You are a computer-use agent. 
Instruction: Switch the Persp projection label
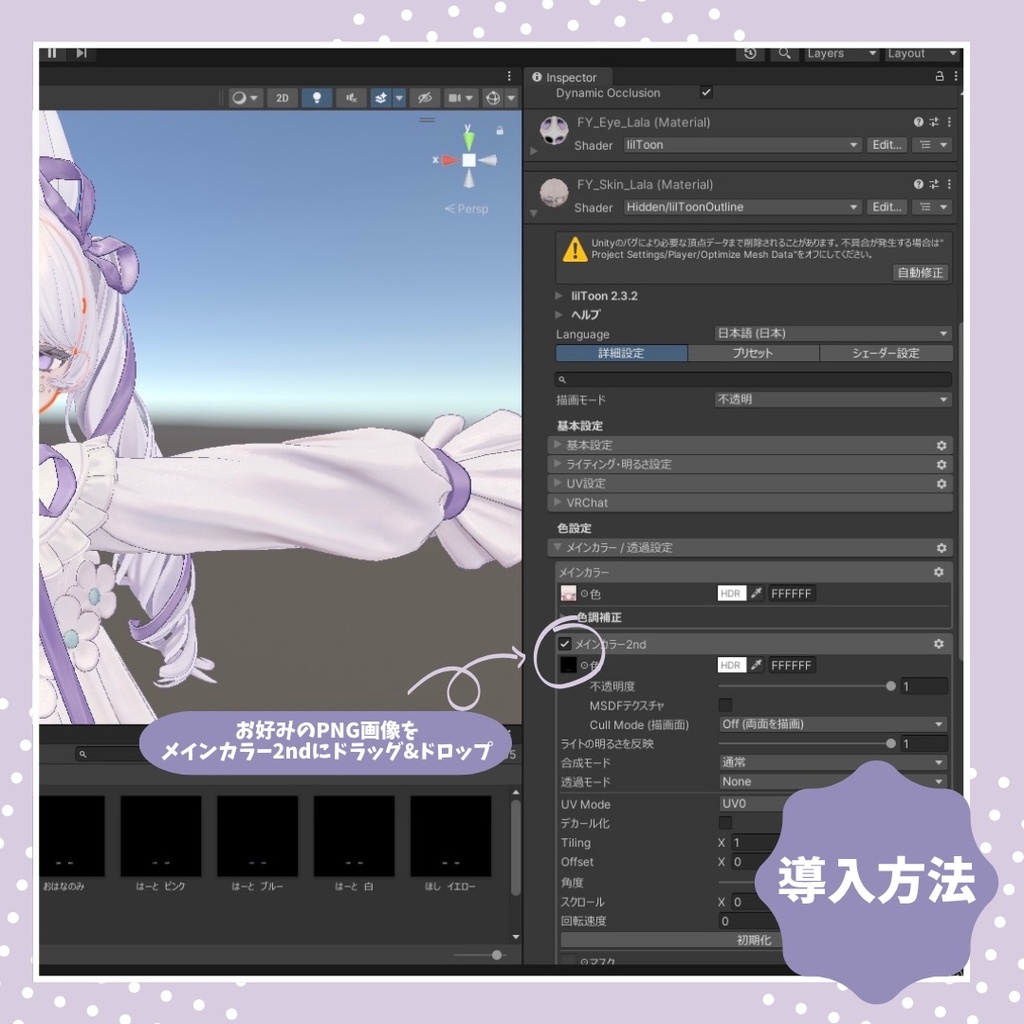[466, 209]
